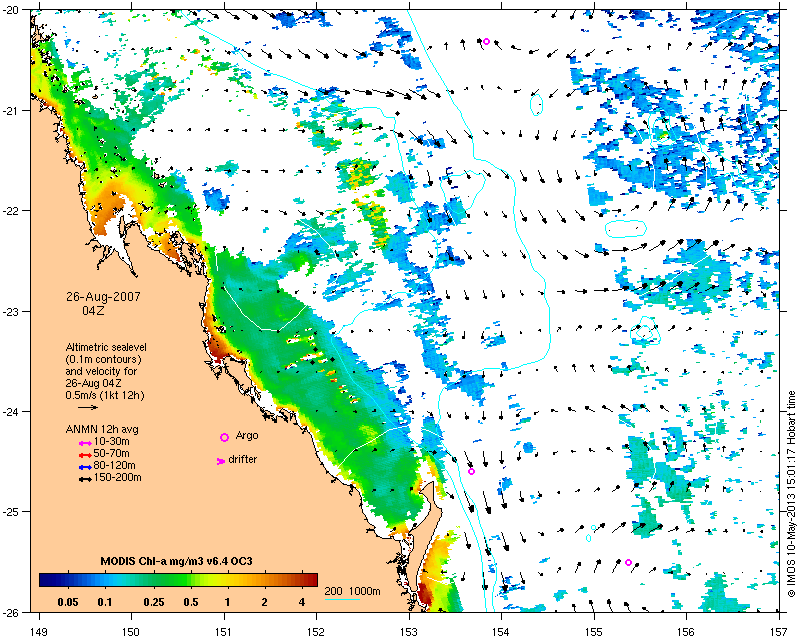800x640 pixels.
Task: Click the Argo float circle legend icon
Action: click(x=224, y=437)
